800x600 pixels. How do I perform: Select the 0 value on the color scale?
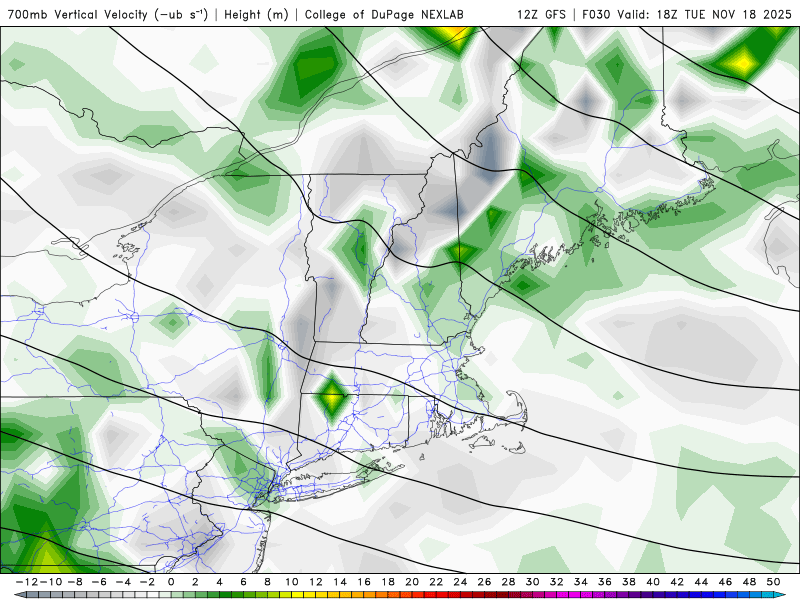(x=171, y=582)
